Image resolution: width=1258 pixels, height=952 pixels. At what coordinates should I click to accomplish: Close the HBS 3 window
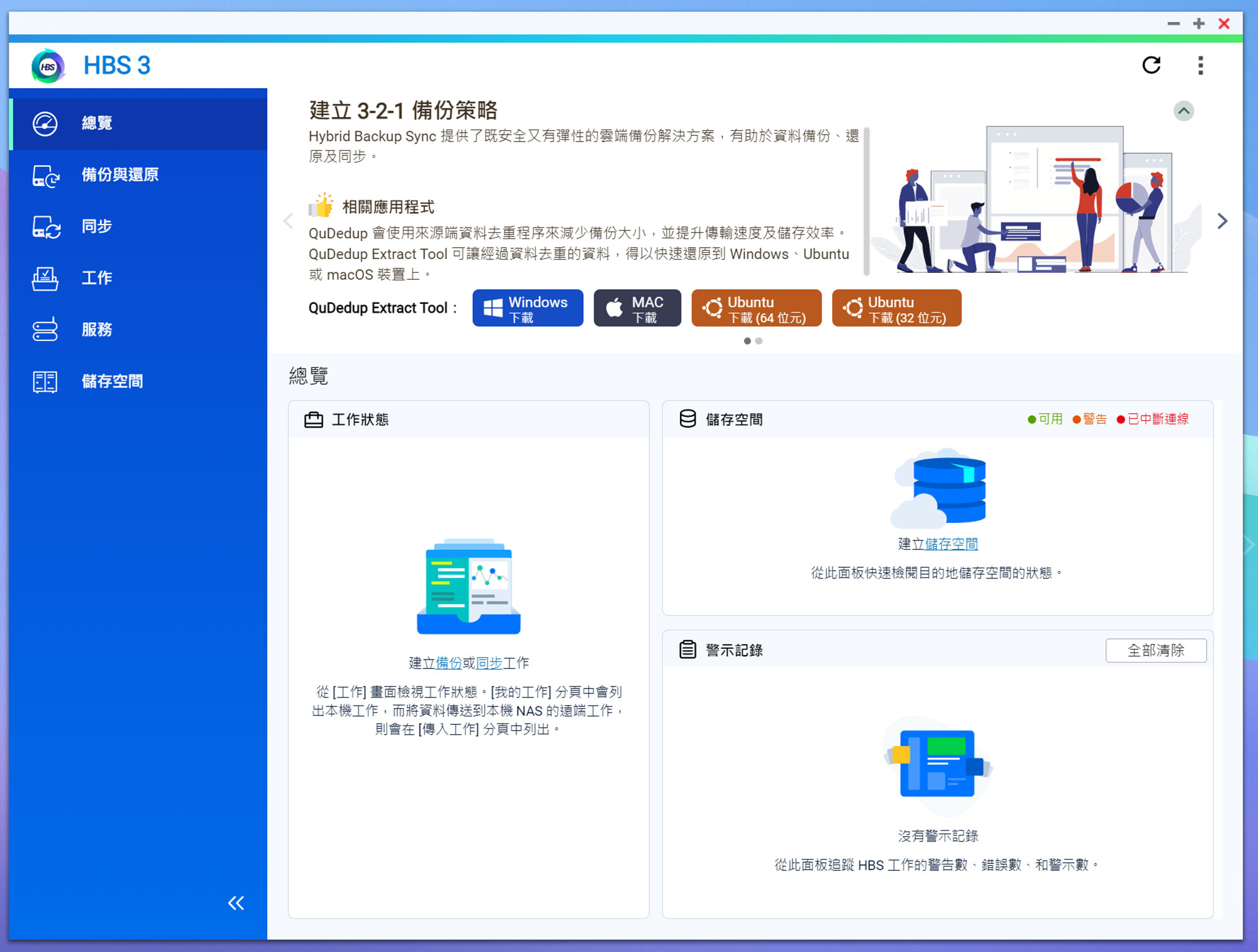tap(1224, 24)
